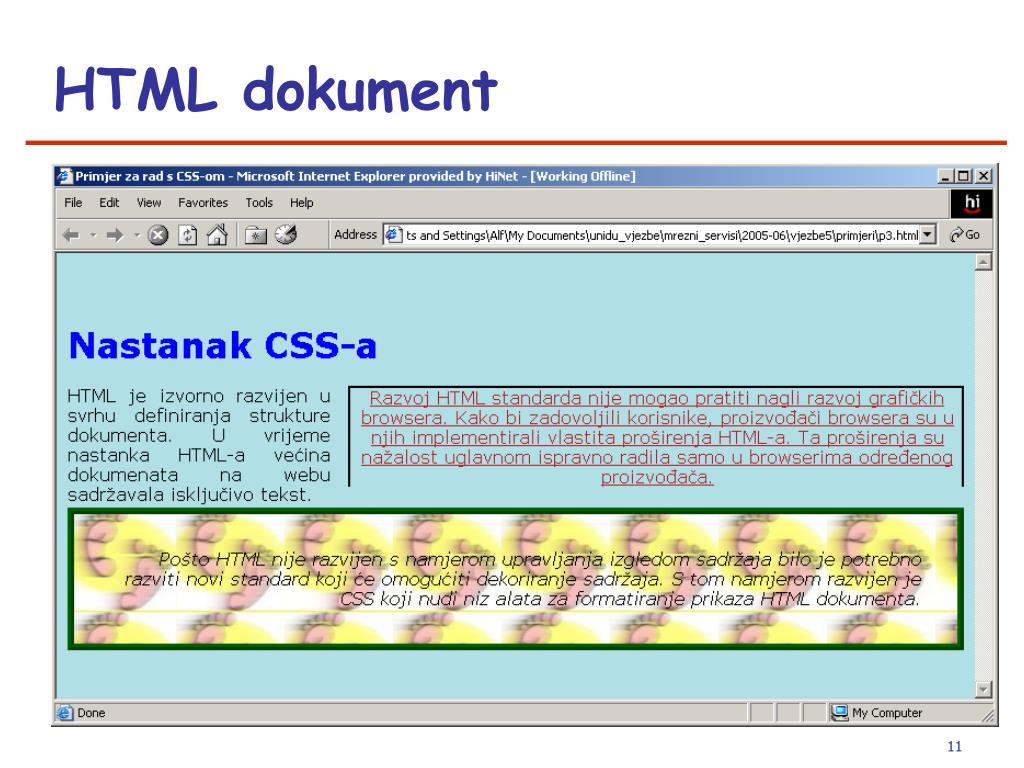
Task: Click the 'Done' status bar text
Action: click(x=91, y=713)
